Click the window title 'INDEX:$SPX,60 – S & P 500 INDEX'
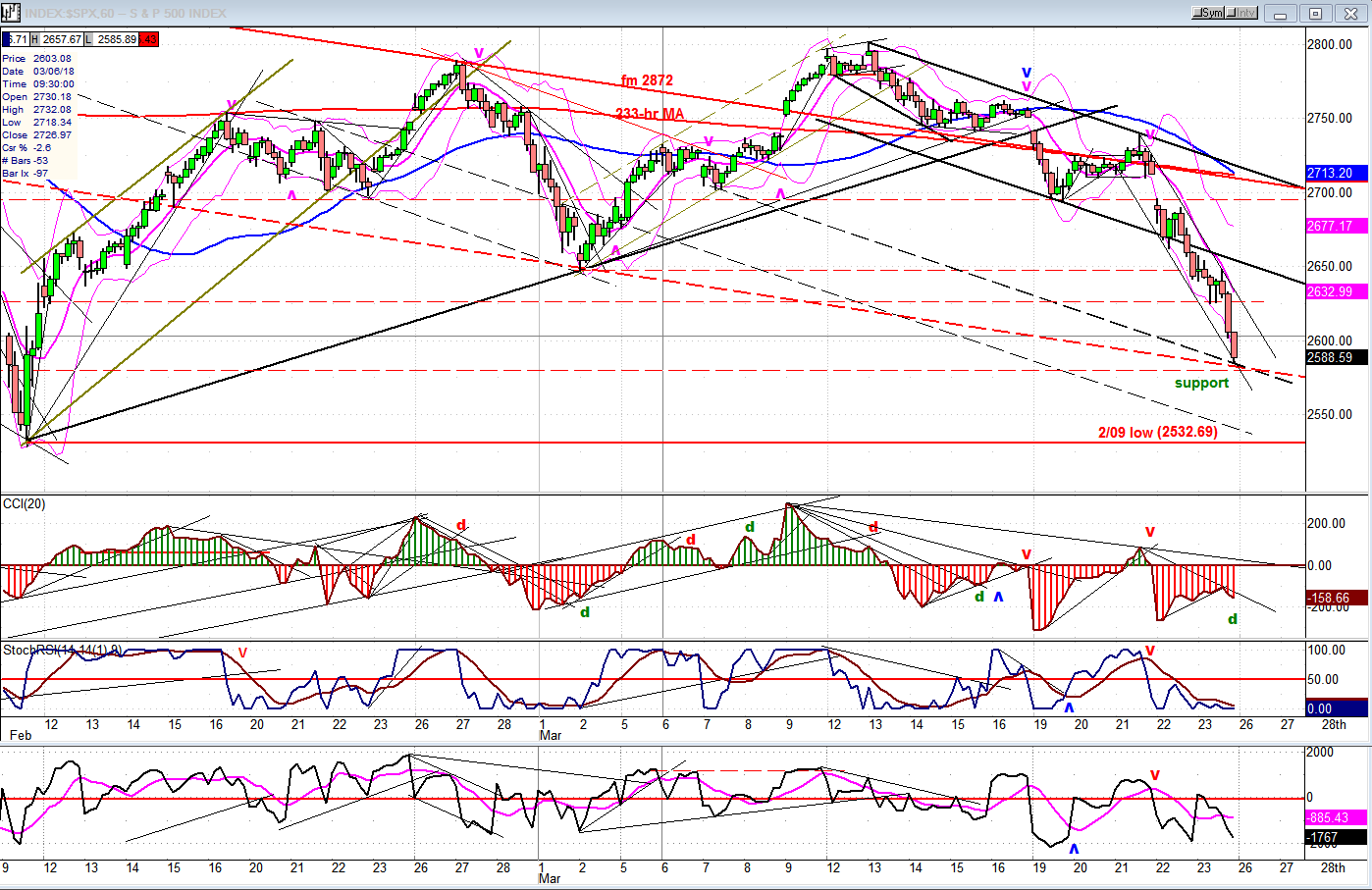Image resolution: width=1372 pixels, height=890 pixels. pos(125,14)
